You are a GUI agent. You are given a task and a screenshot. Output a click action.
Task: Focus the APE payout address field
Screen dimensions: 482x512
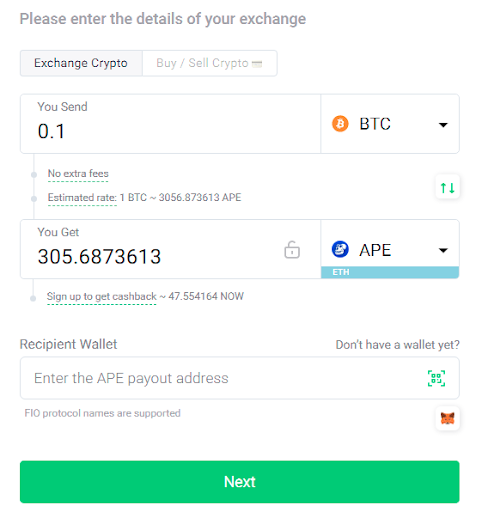pos(240,378)
